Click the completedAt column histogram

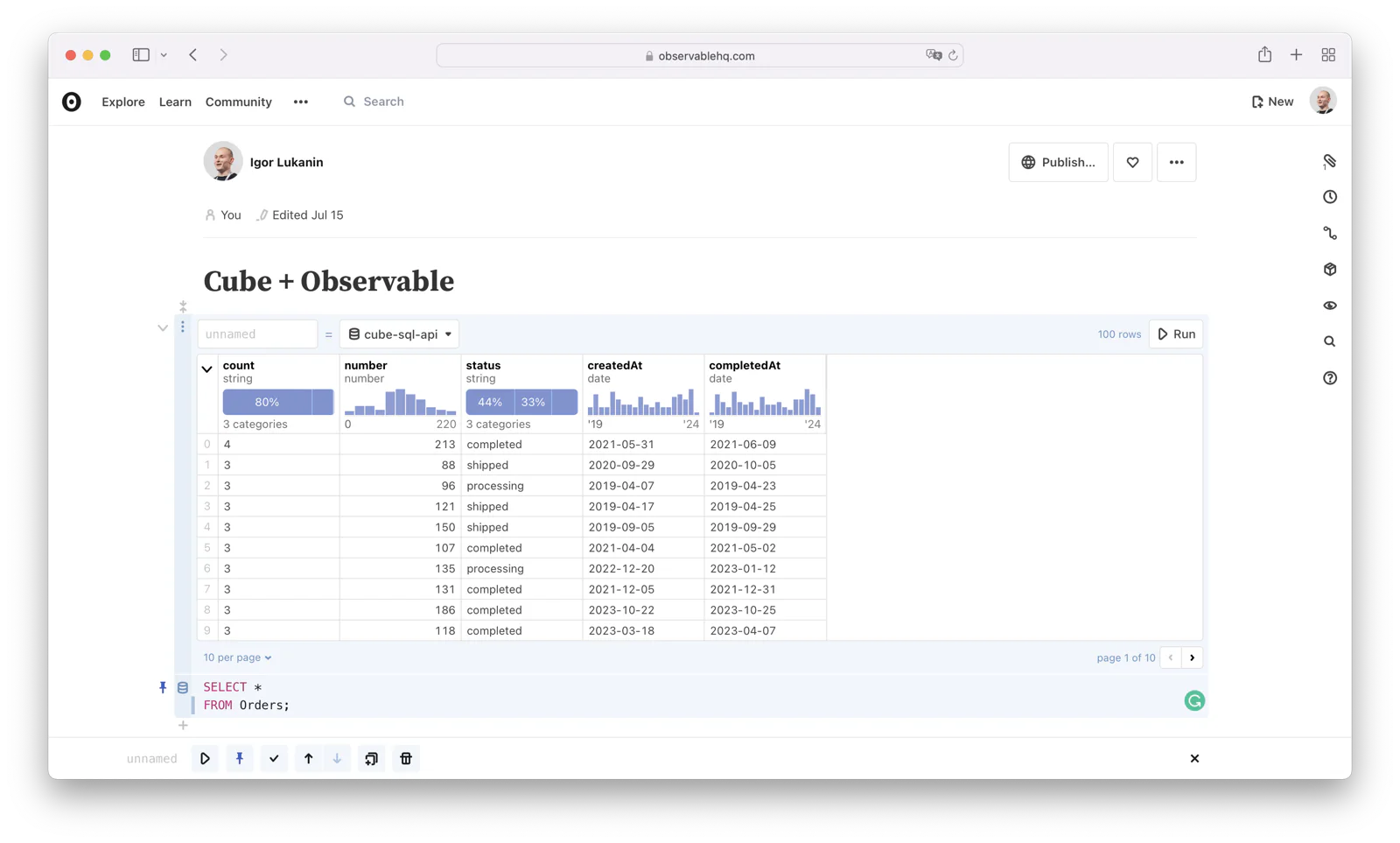point(765,402)
